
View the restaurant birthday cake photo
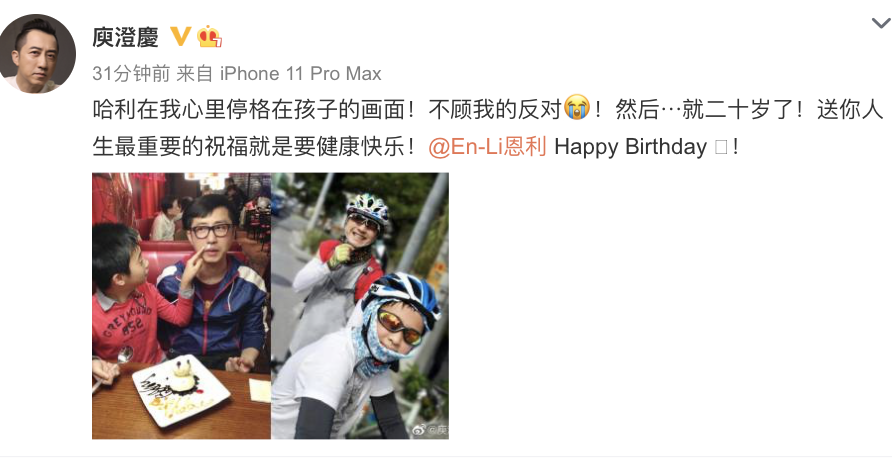[x=181, y=306]
